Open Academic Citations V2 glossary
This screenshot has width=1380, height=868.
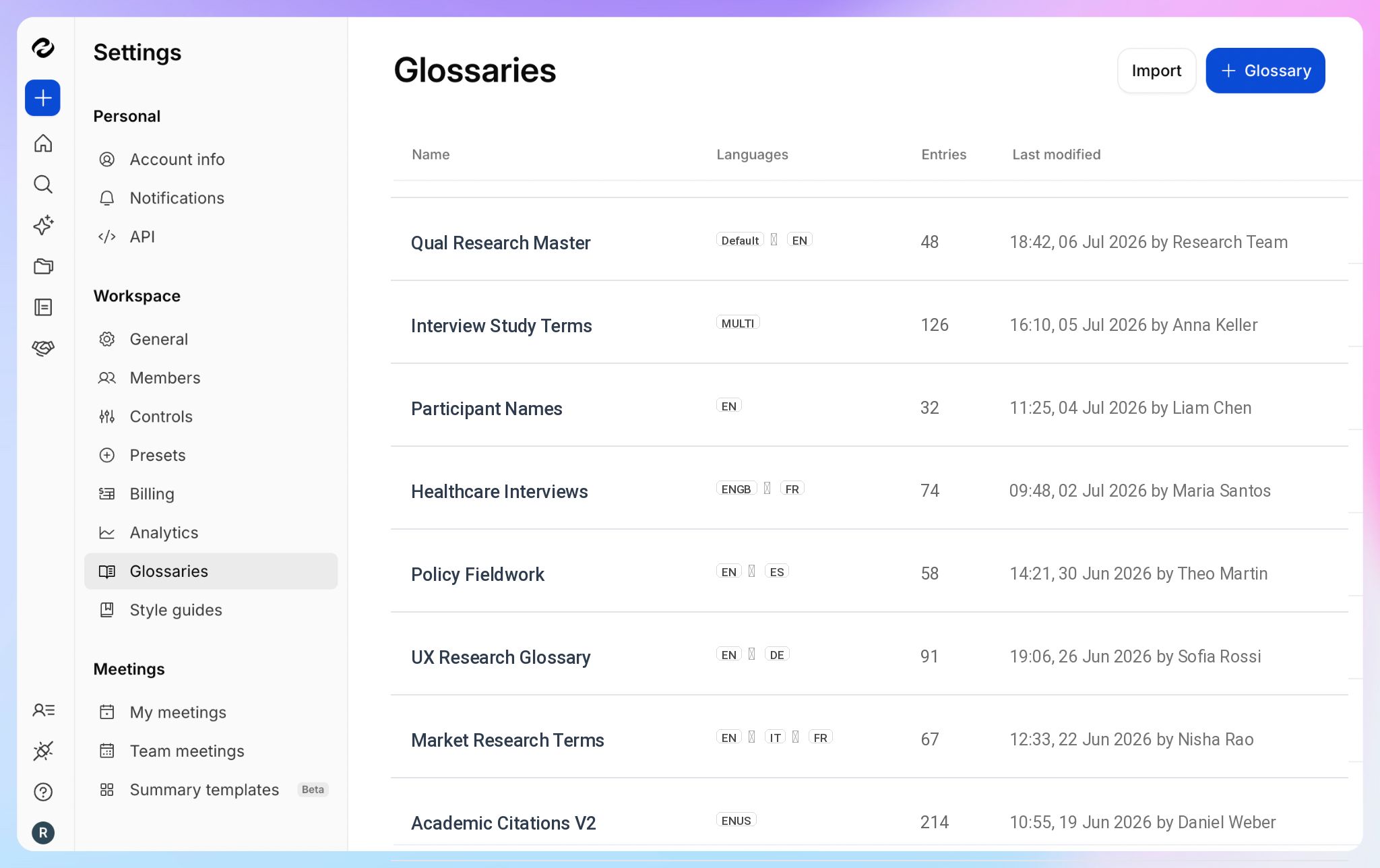tap(503, 823)
